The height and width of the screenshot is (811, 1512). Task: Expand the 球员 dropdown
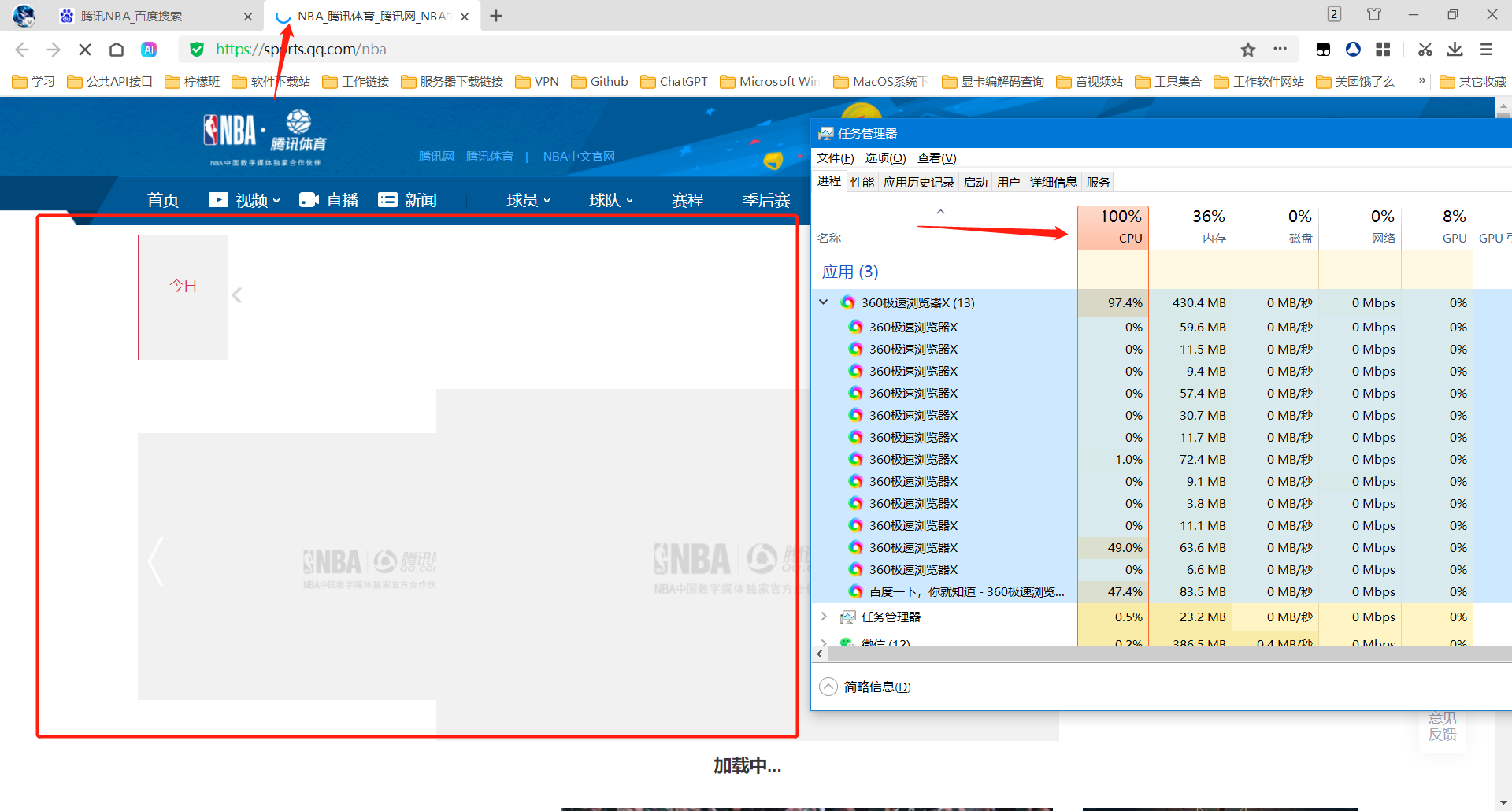tap(528, 200)
